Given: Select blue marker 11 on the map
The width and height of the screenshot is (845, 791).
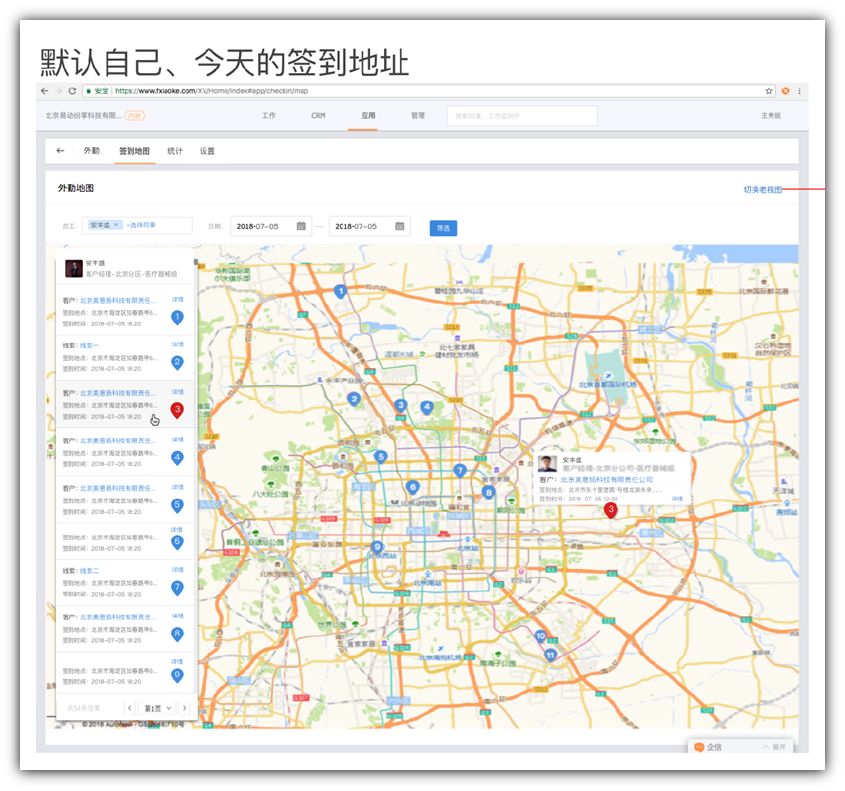Looking at the screenshot, I should (x=550, y=655).
